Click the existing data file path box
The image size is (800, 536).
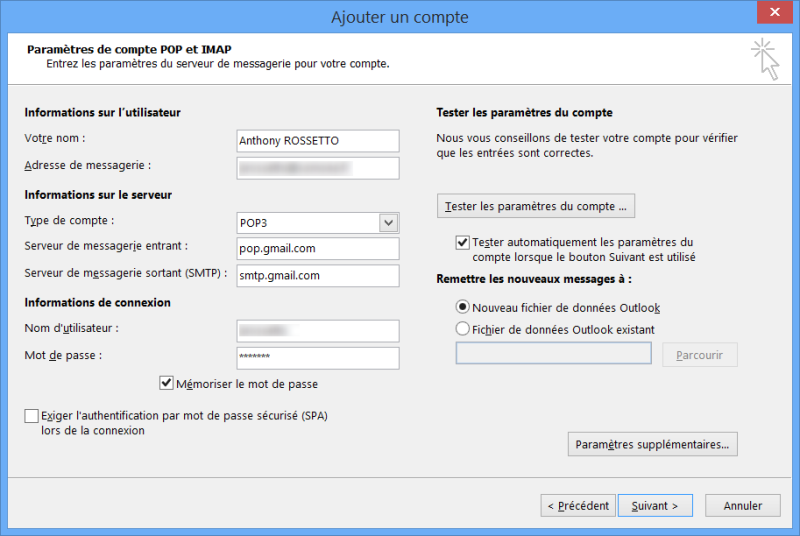[553, 354]
